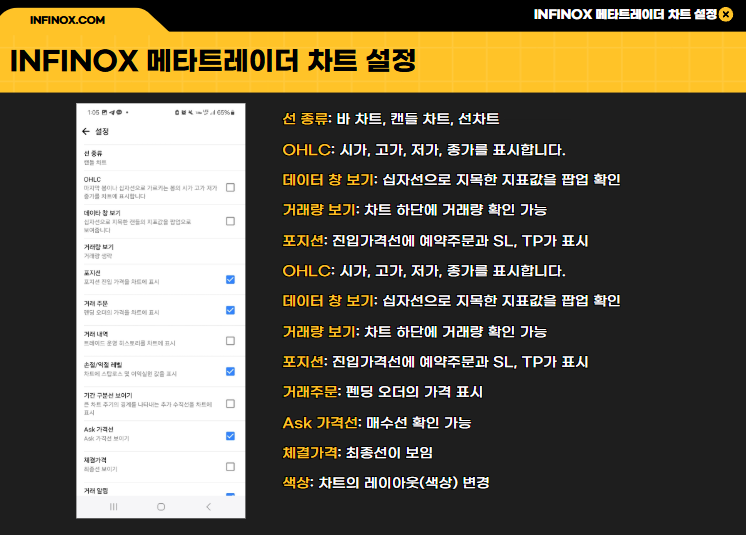Viewport: 746px width, 535px height.
Task: Uncheck the 손절/익절 레벨 checkbox
Action: [x=230, y=371]
